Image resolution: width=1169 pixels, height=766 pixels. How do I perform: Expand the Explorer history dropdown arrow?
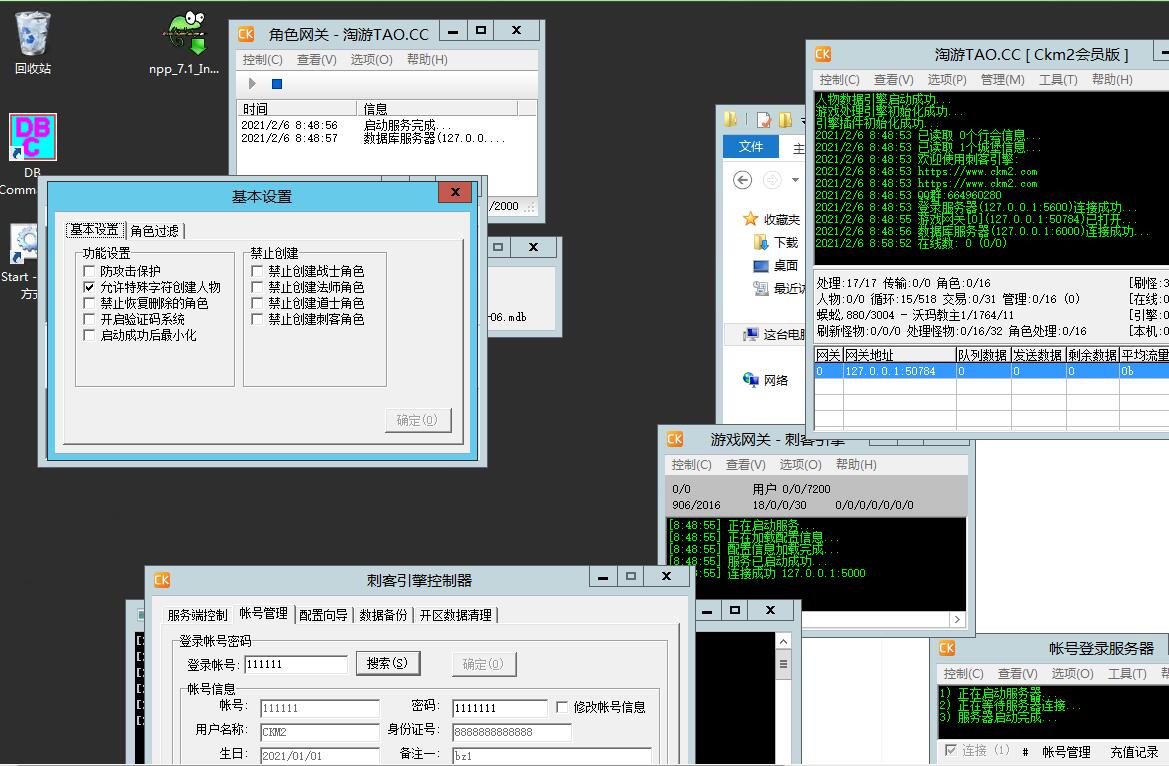pos(795,181)
